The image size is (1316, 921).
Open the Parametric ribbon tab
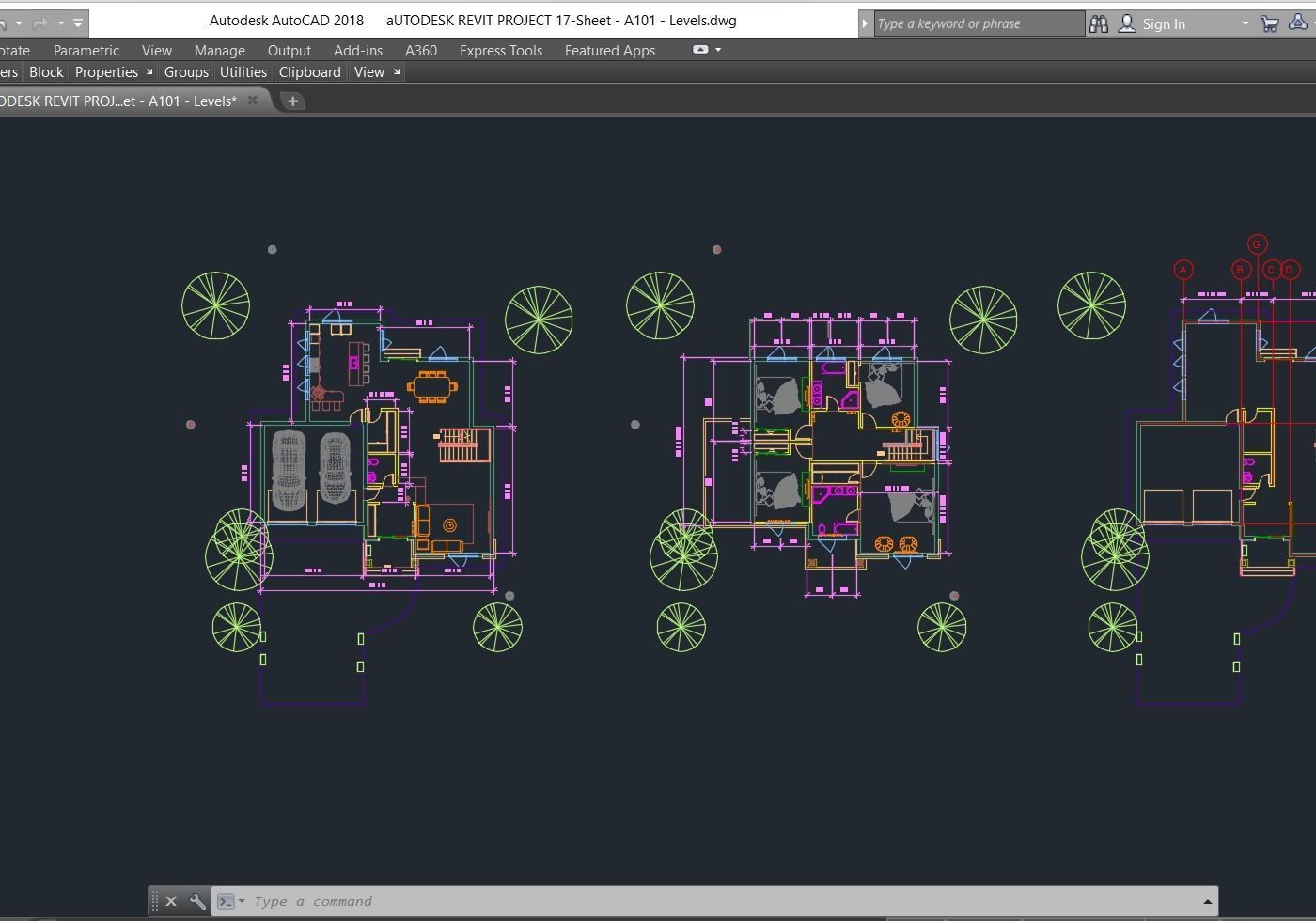coord(86,51)
